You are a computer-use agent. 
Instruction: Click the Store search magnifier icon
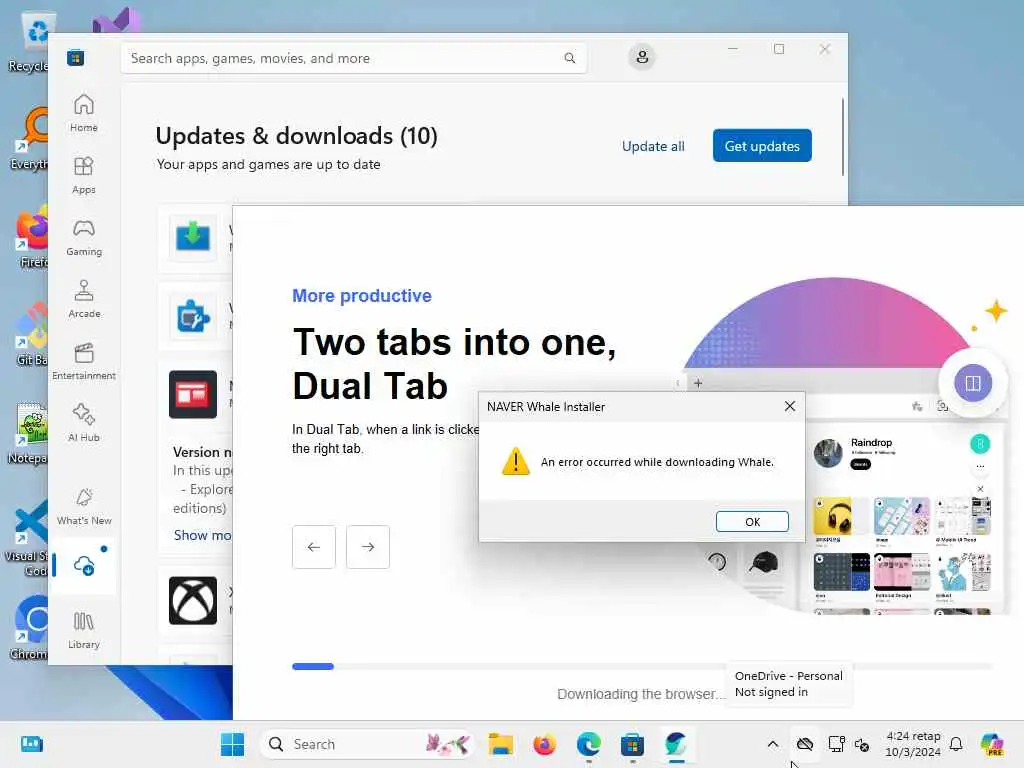coord(569,58)
